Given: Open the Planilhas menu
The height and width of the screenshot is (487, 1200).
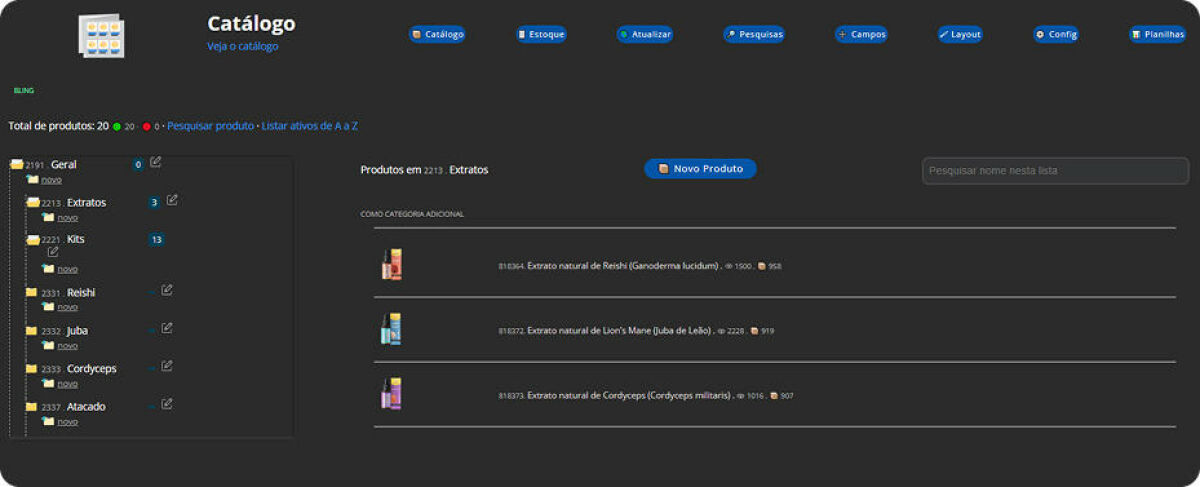Looking at the screenshot, I should click(x=1157, y=34).
